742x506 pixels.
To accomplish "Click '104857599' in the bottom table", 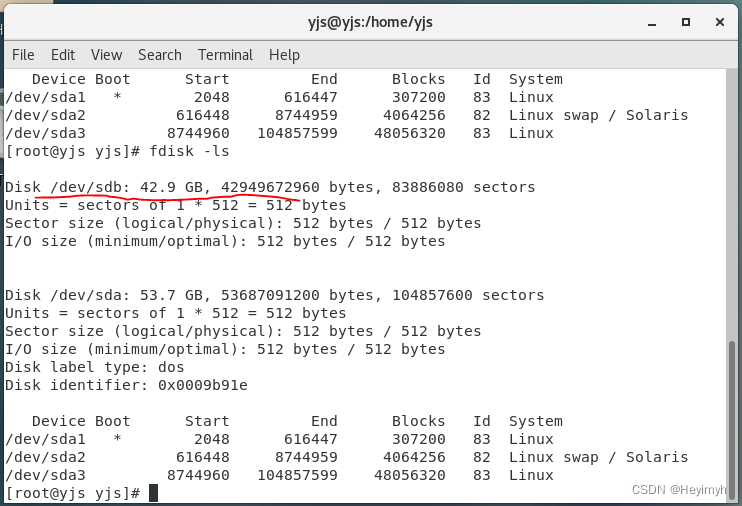I will coord(297,475).
